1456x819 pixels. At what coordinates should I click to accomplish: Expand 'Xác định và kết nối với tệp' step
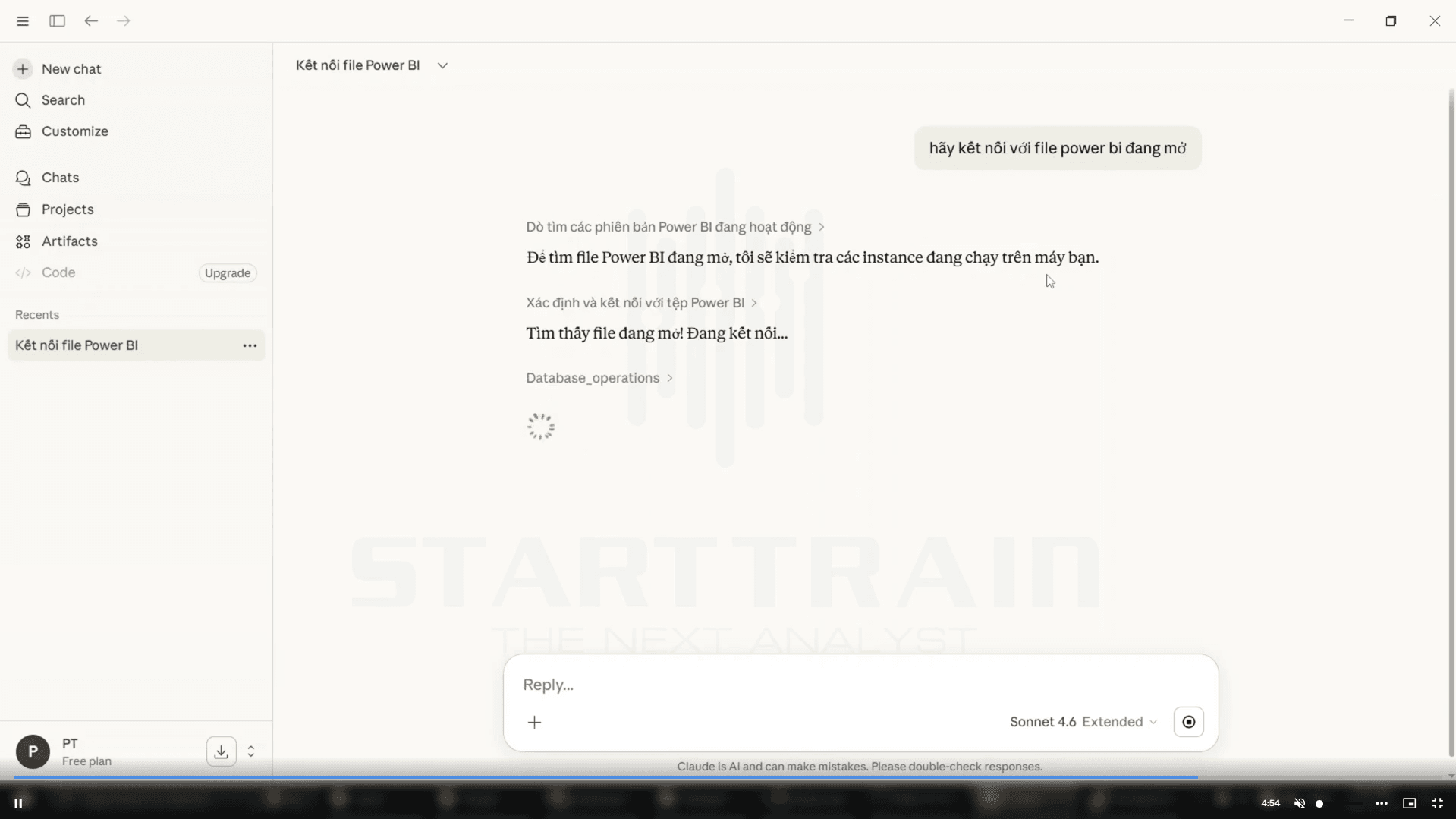click(x=642, y=303)
